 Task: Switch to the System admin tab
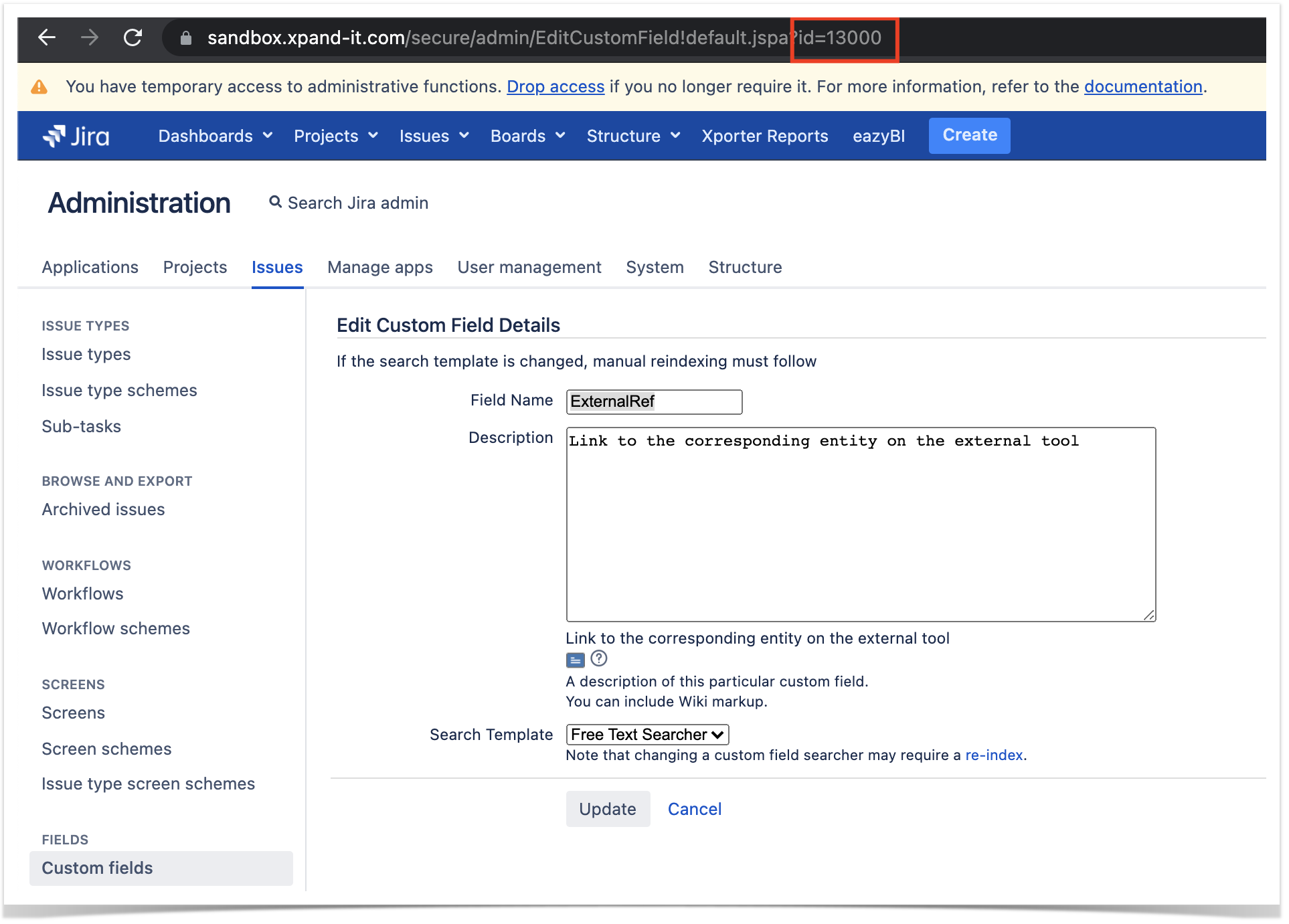(x=655, y=267)
